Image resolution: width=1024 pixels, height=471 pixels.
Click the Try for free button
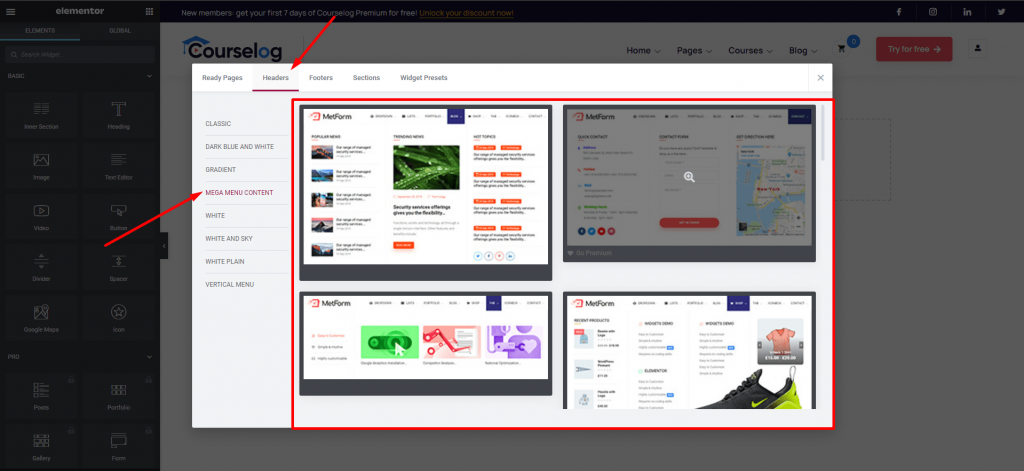(914, 49)
